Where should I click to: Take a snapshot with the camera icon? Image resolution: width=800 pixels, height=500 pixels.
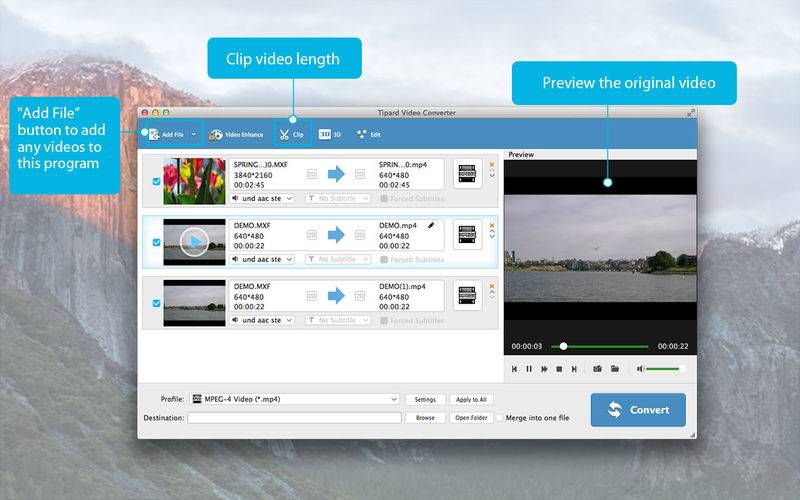pos(597,368)
